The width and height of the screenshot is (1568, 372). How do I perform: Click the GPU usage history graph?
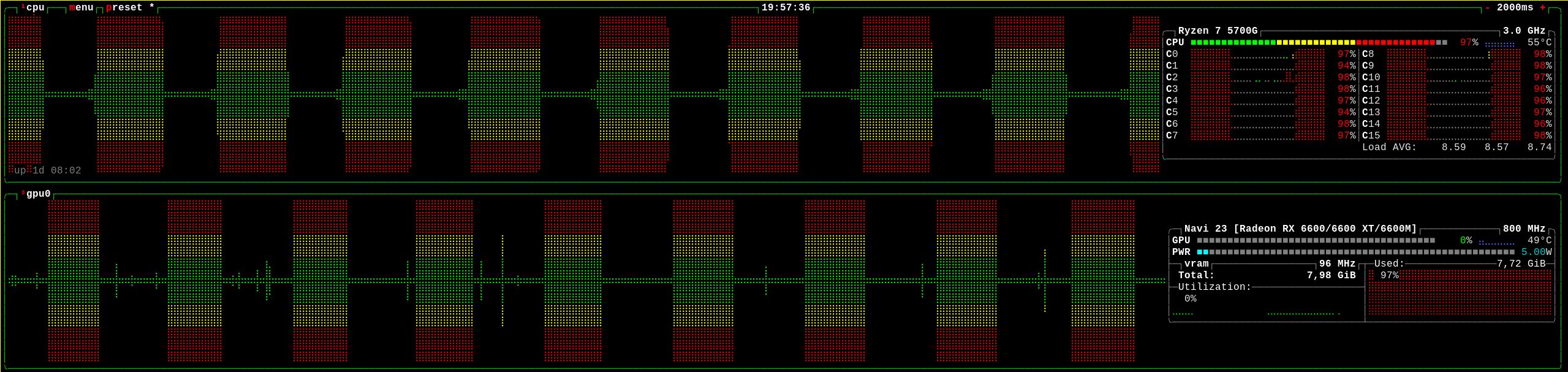(586, 281)
